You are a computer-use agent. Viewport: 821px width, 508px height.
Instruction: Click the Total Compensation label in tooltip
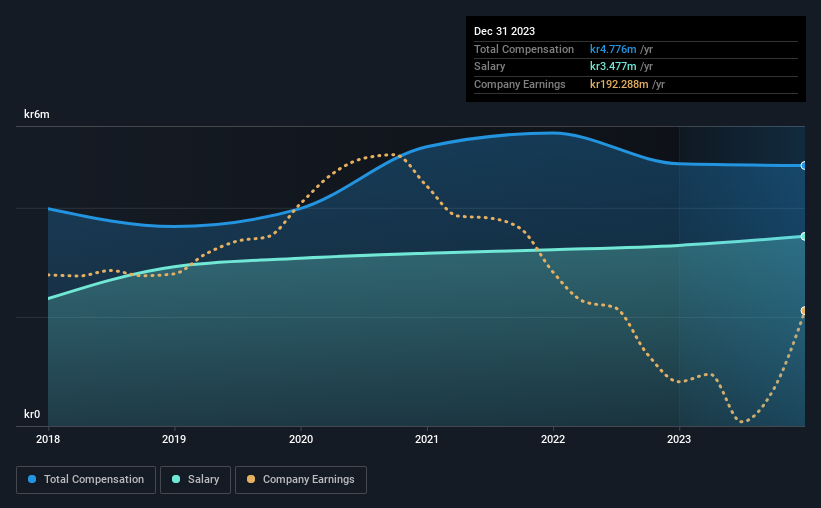(524, 49)
